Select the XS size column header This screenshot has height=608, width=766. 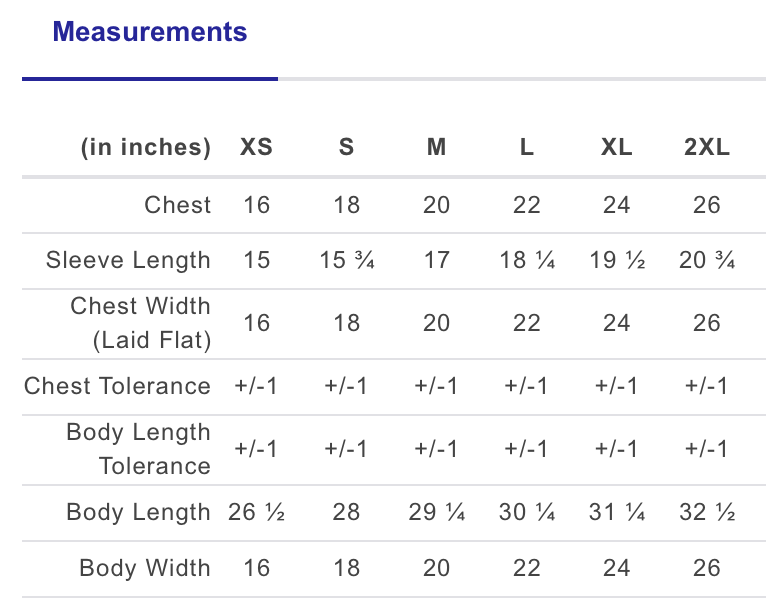[256, 147]
